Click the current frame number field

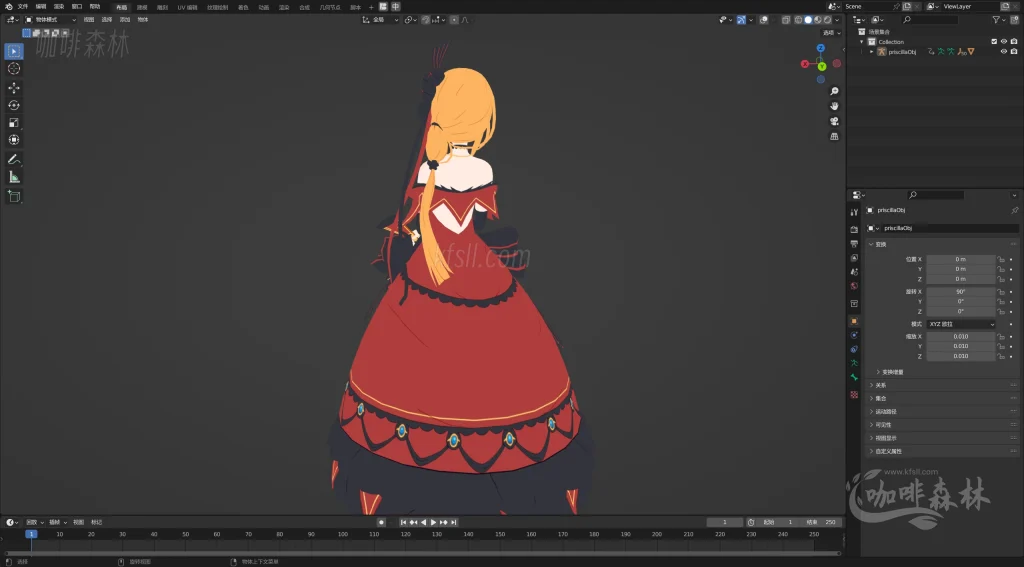pos(724,523)
